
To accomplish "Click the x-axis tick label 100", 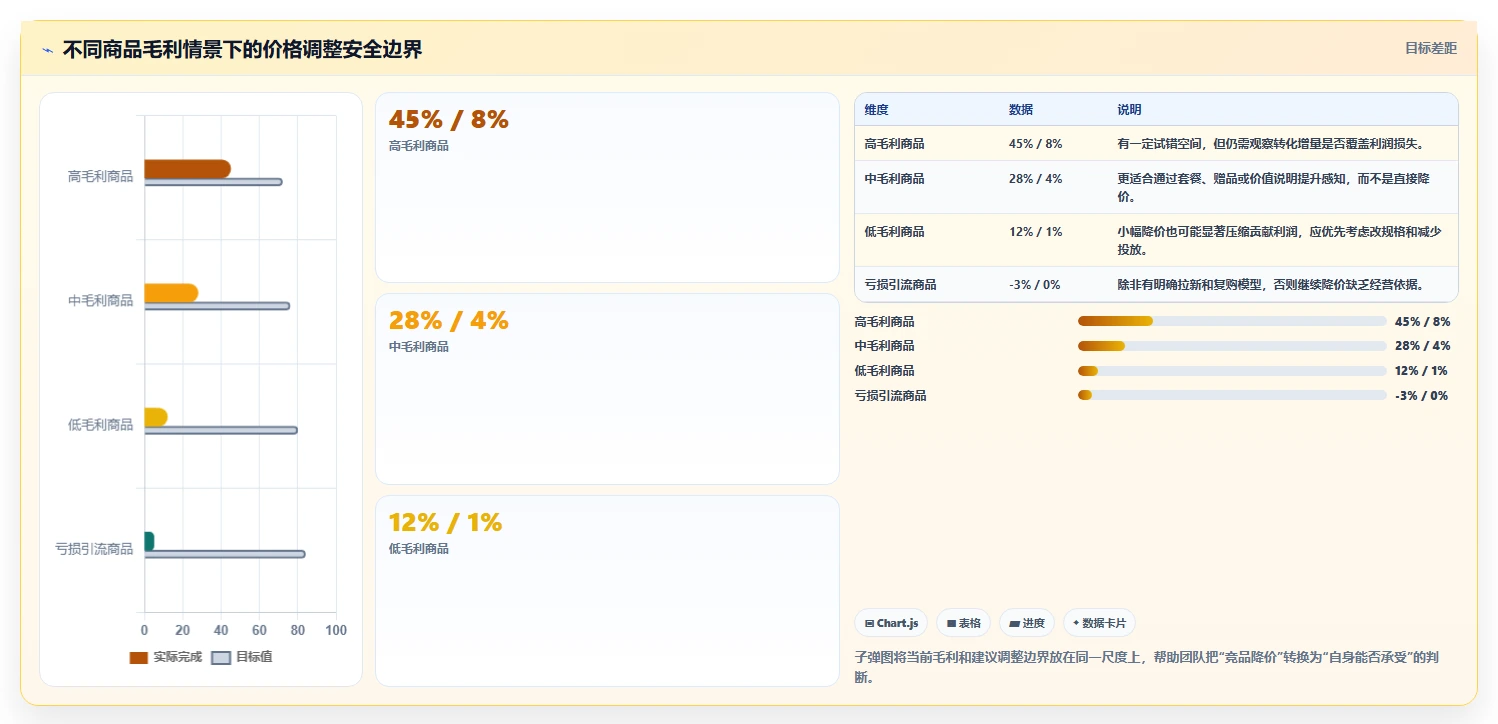I will 336,631.
